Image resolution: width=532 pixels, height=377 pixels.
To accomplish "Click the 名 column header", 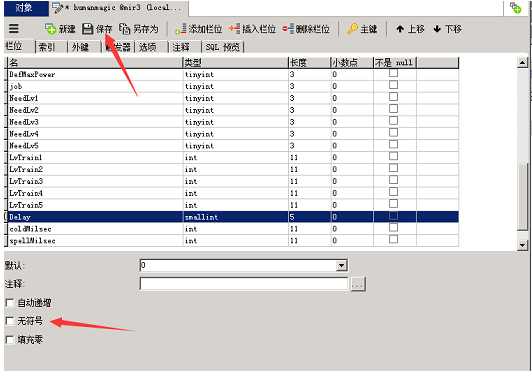I will click(x=95, y=62).
